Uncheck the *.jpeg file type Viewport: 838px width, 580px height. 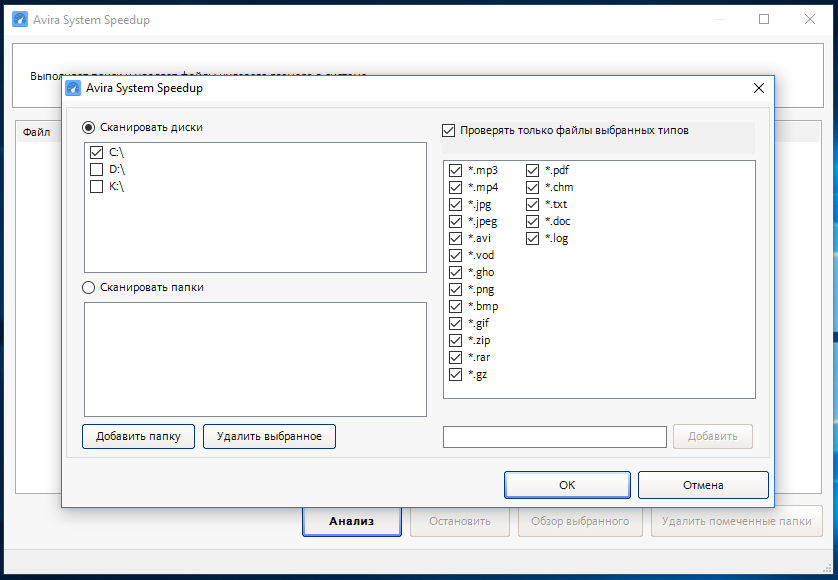pos(455,221)
